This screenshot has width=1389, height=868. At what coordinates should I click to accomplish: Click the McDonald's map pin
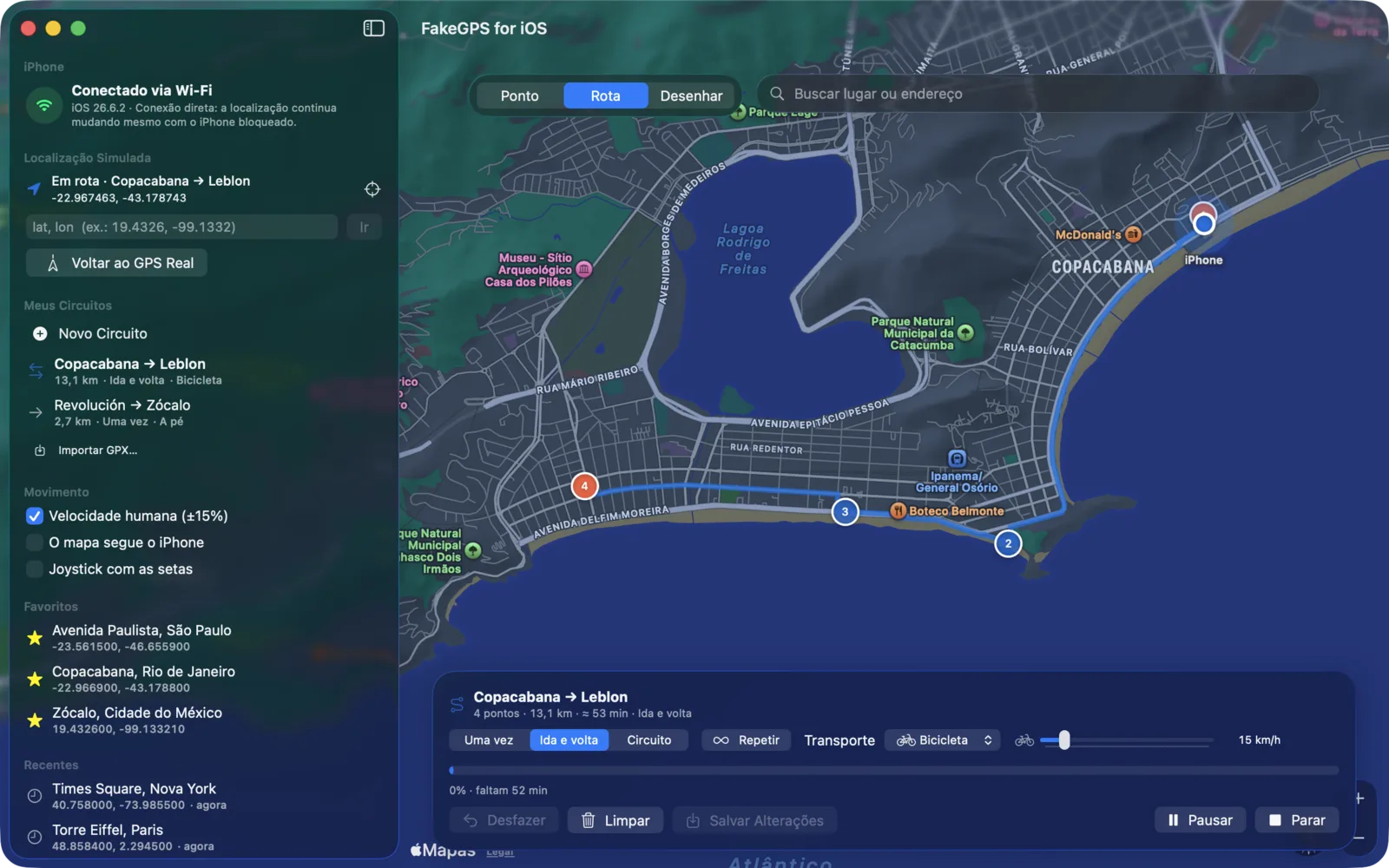pyautogui.click(x=1133, y=234)
